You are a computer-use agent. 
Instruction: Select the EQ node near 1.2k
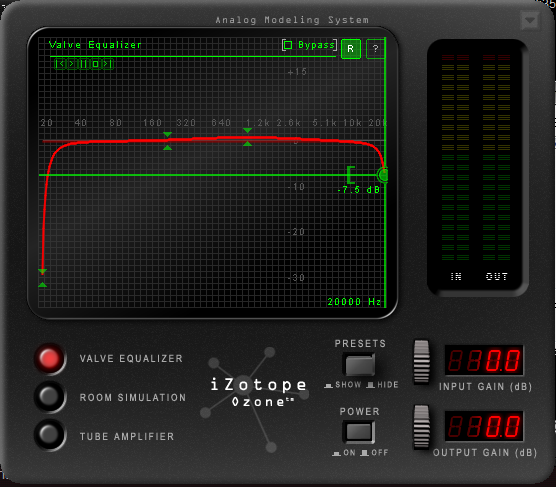coord(248,137)
